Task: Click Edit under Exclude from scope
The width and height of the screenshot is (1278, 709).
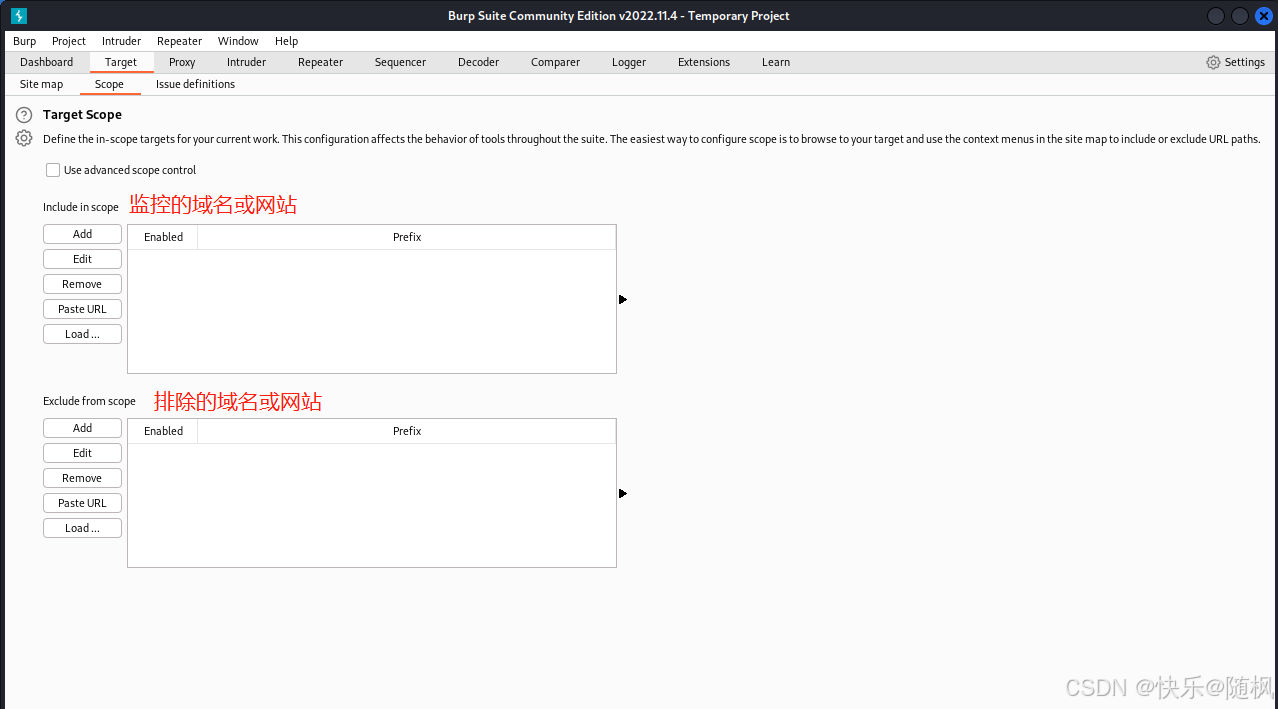Action: pyautogui.click(x=82, y=453)
